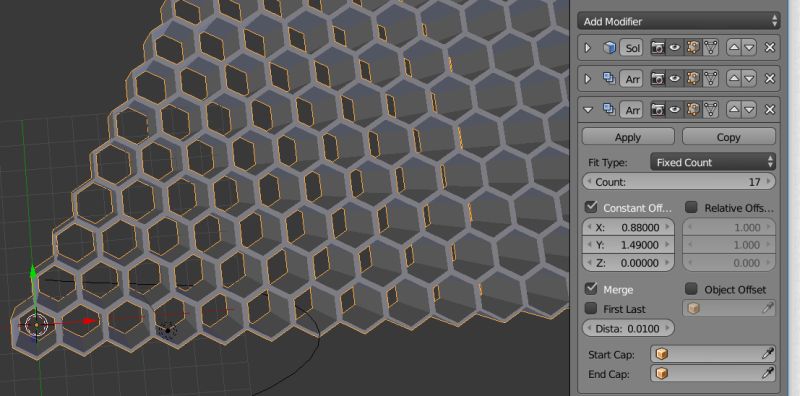Screen dimensions: 800x396
Task: Toggle edit mode display for second Array modifier
Action: (x=693, y=109)
